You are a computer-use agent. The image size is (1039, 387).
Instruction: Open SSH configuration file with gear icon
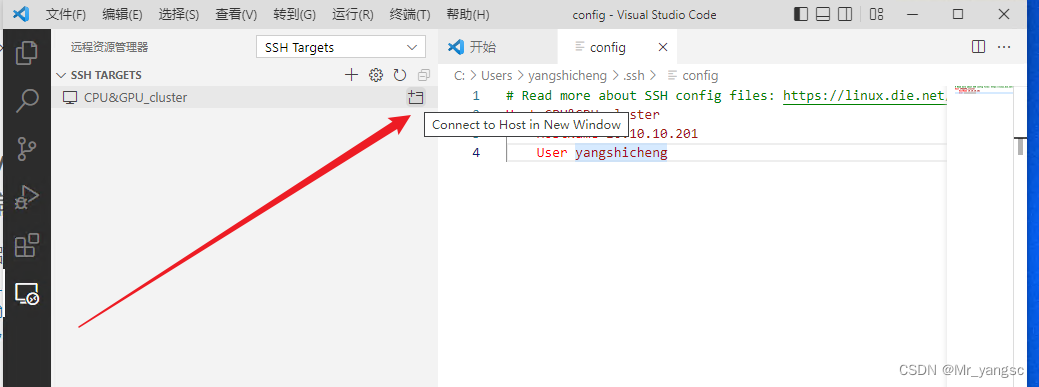point(376,75)
